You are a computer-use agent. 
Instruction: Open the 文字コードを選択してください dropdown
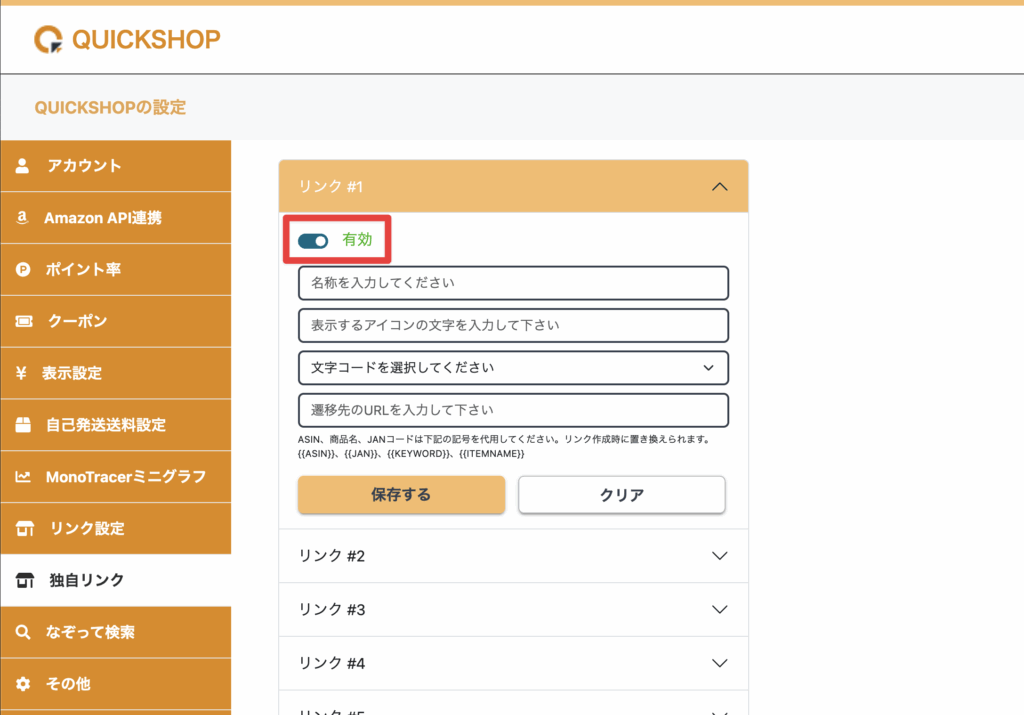click(x=513, y=368)
